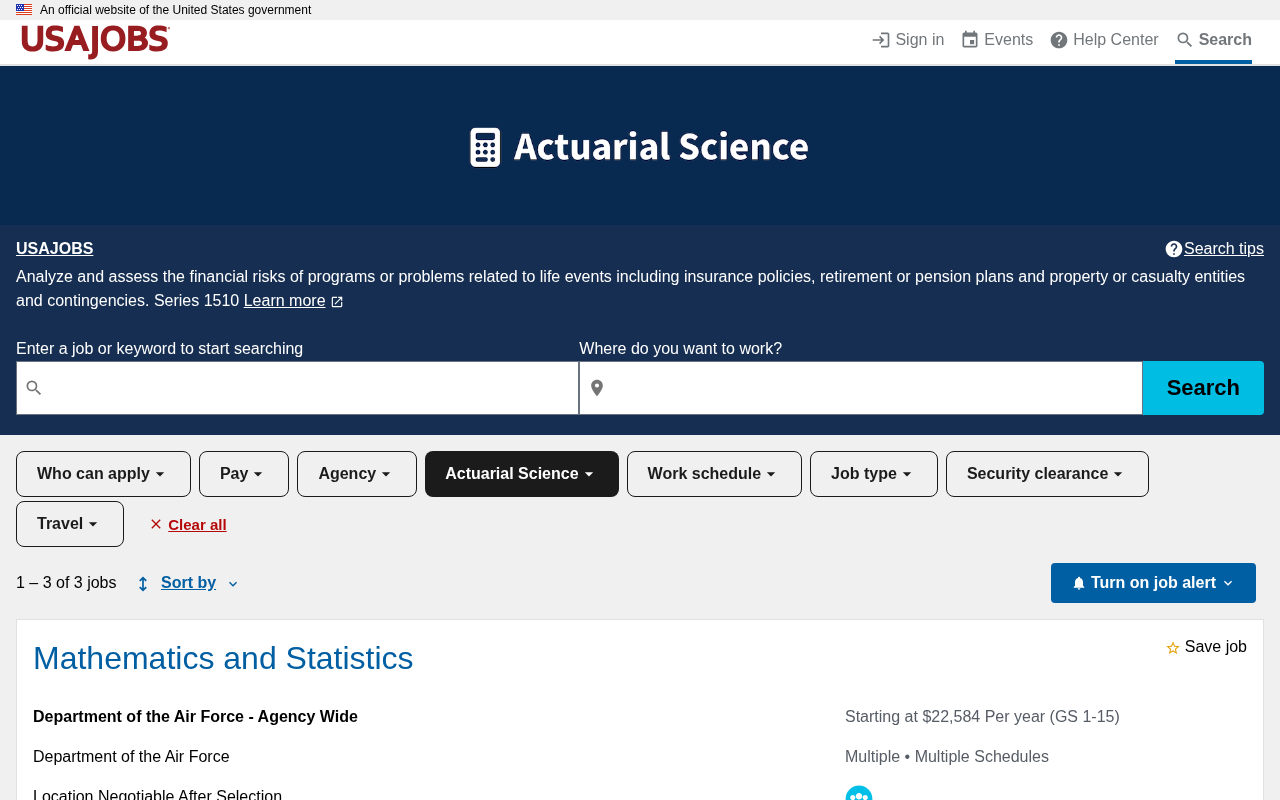Click the Save job star icon
Screen dimensions: 1280x800
(x=1173, y=648)
